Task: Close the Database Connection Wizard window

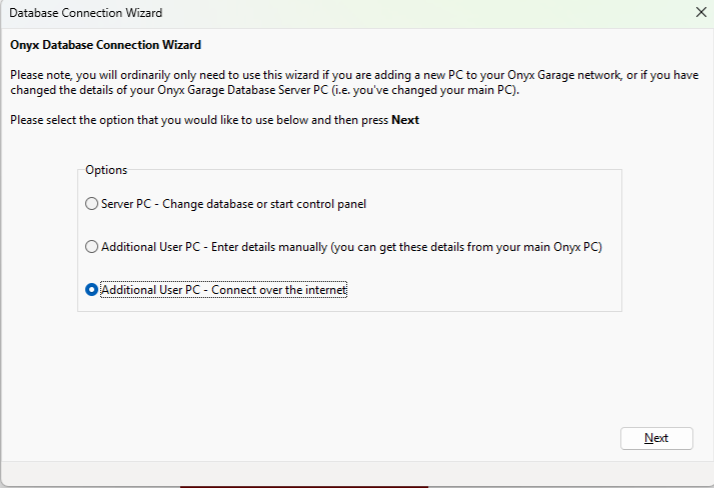Action: tap(700, 13)
